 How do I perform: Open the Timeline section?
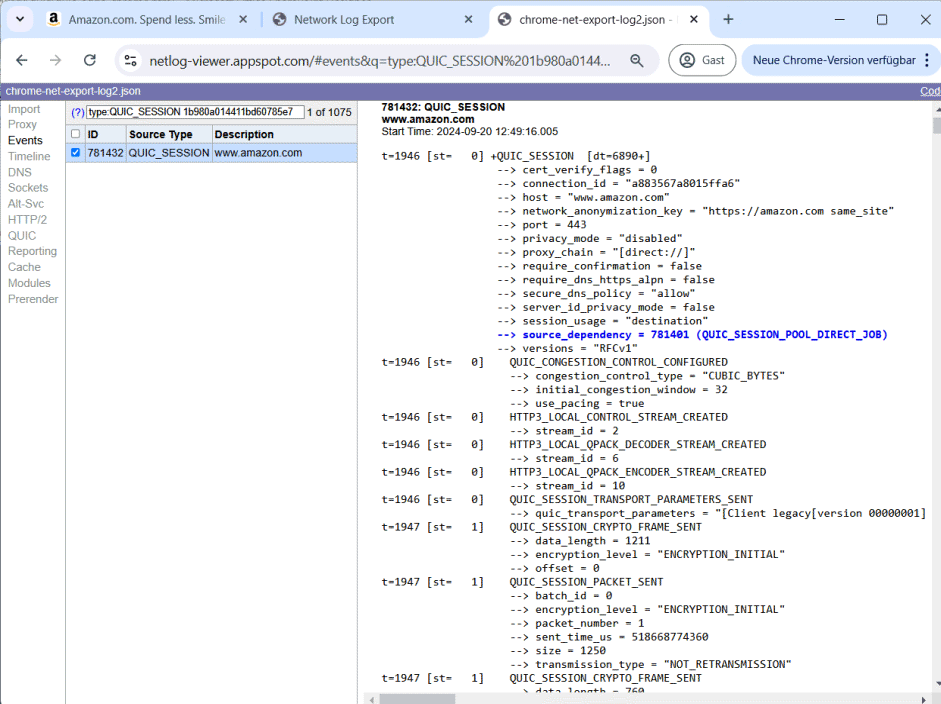29,156
